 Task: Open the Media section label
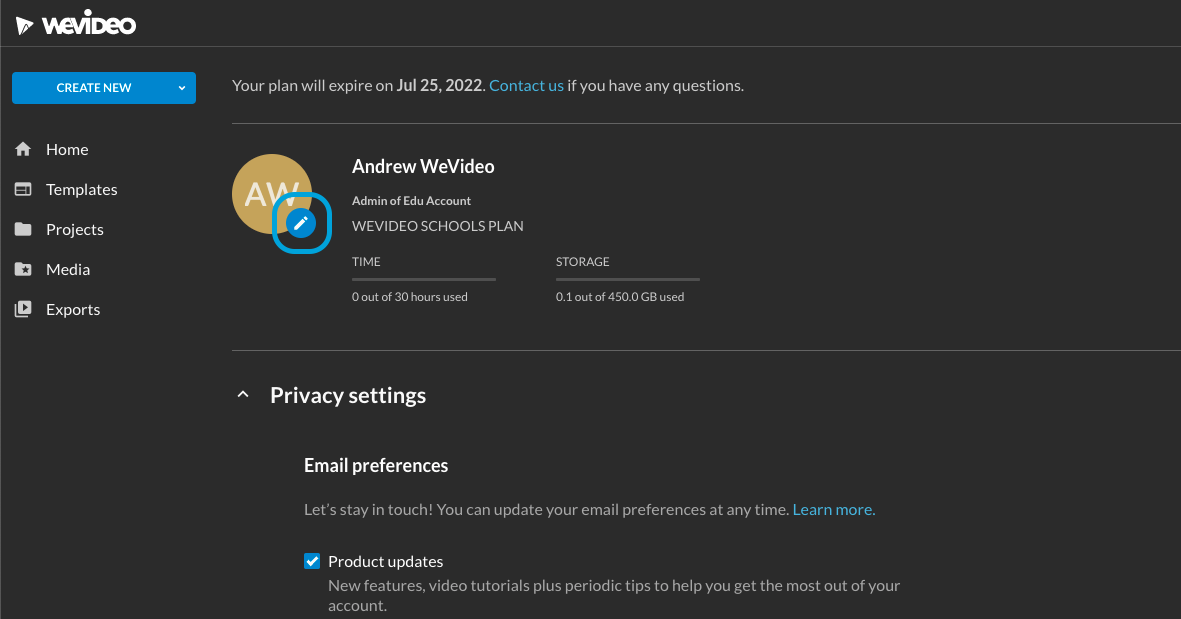tap(68, 269)
